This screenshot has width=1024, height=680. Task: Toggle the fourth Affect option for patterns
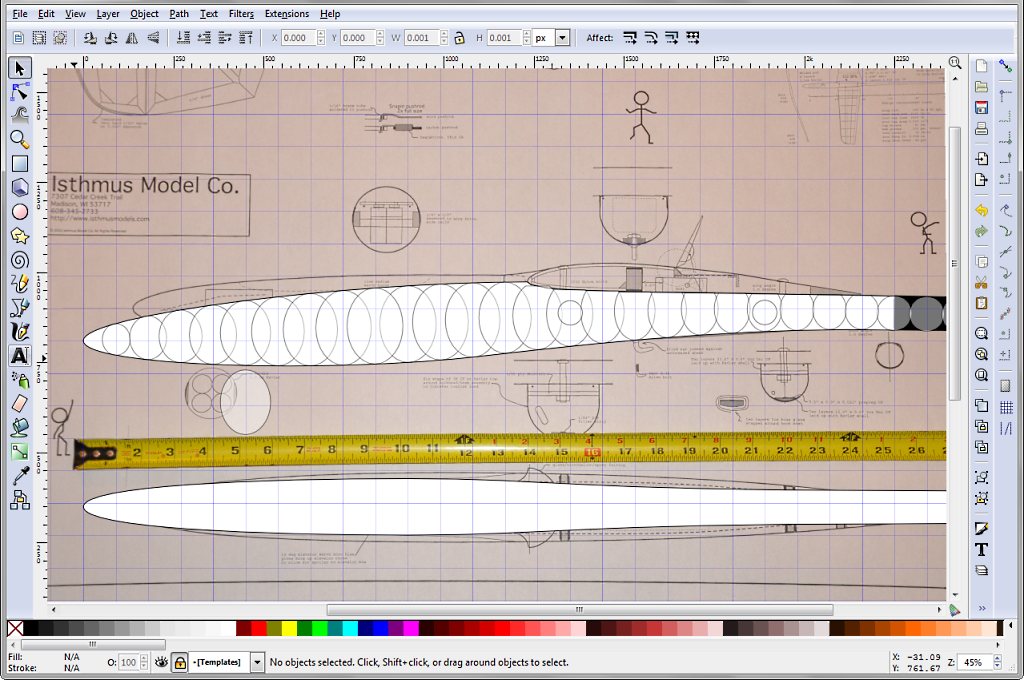692,38
